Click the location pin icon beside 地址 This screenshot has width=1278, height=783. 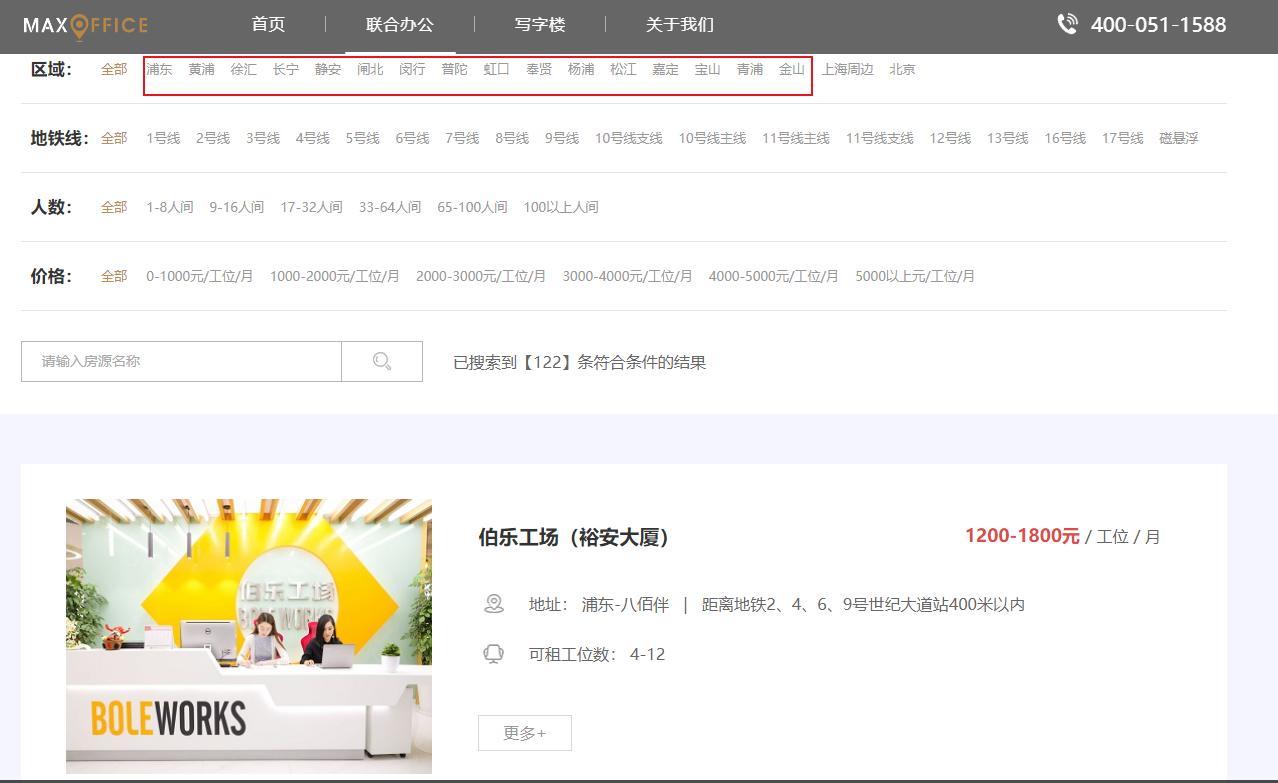pyautogui.click(x=493, y=604)
